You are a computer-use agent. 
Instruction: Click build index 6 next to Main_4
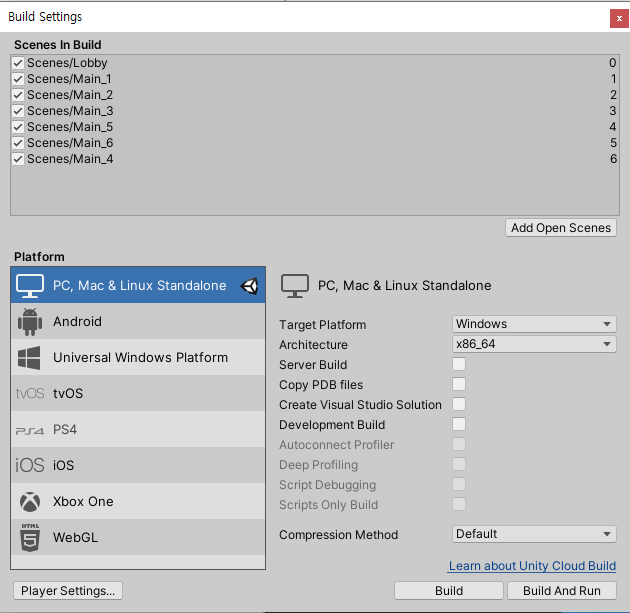click(613, 159)
